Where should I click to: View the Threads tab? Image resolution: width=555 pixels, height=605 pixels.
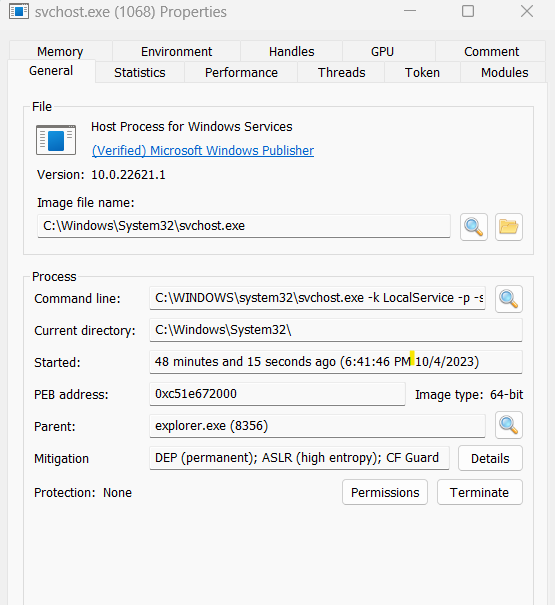pyautogui.click(x=341, y=73)
